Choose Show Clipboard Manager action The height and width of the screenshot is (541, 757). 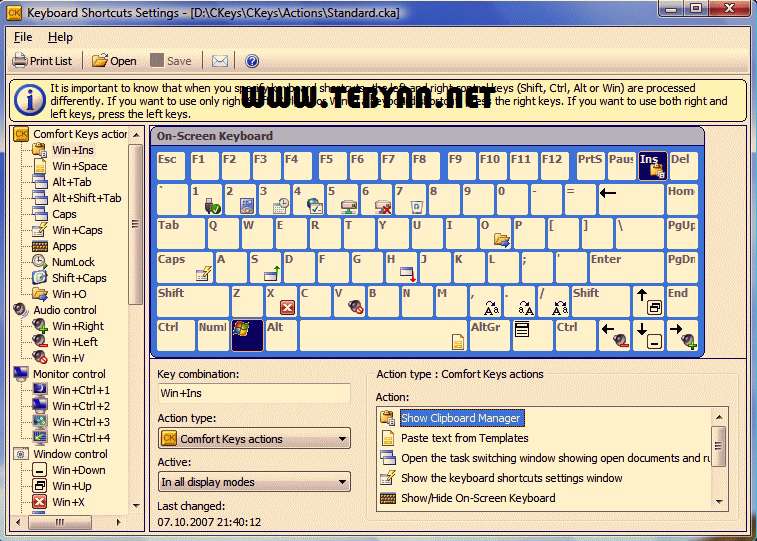[x=461, y=418]
